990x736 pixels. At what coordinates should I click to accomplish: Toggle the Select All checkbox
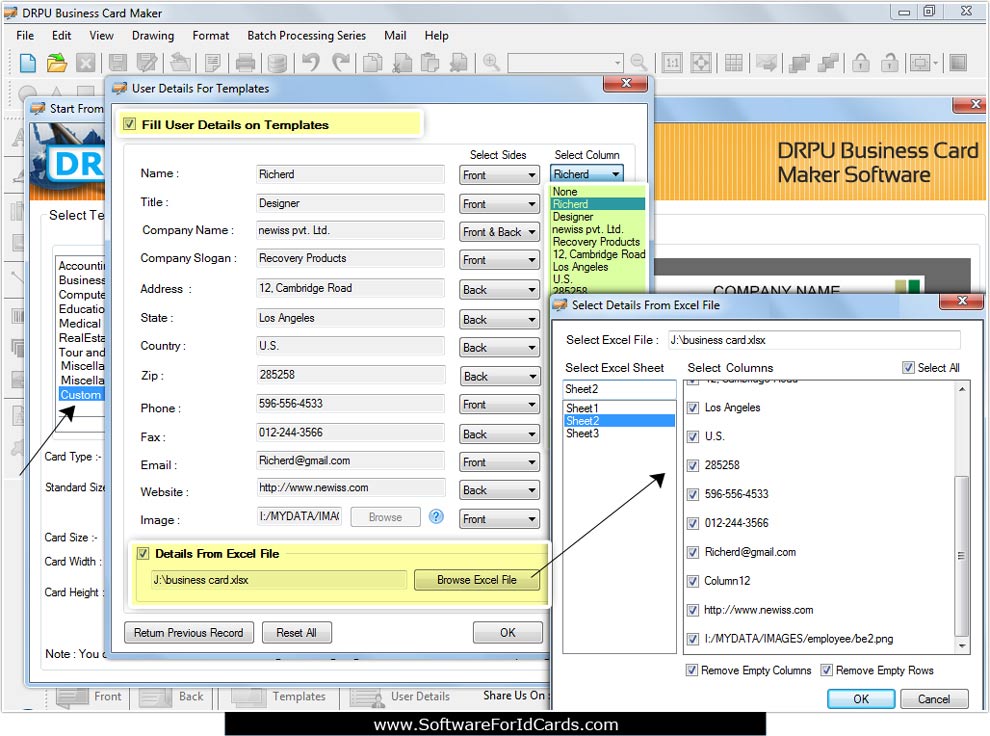pyautogui.click(x=908, y=367)
